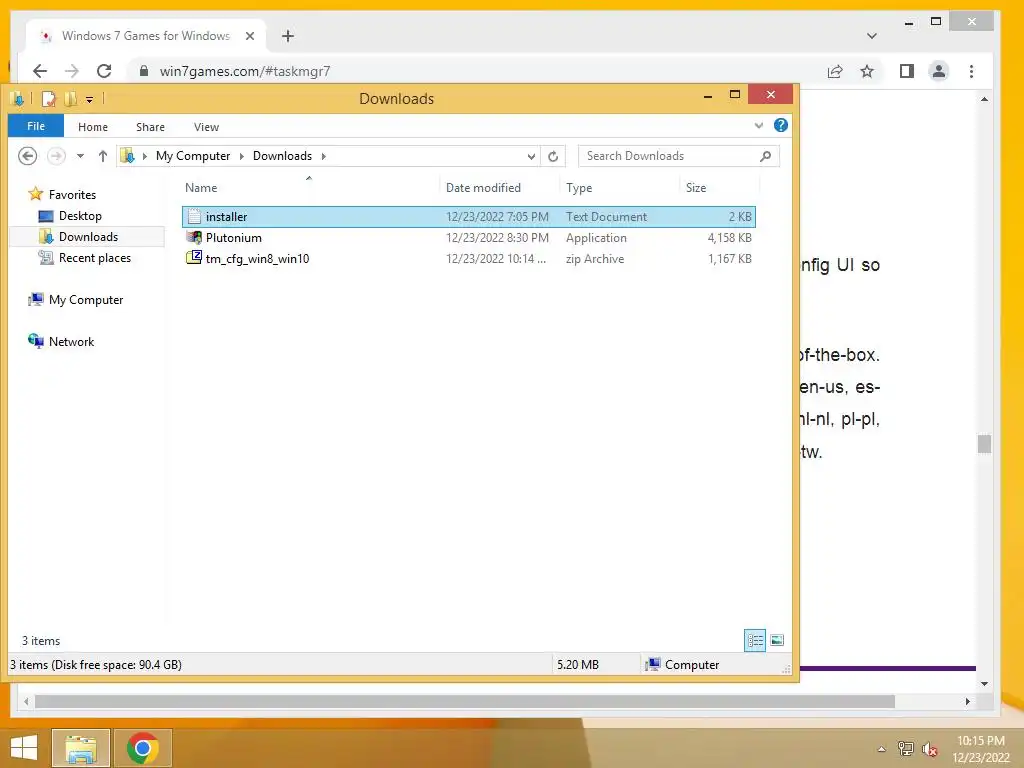Open Recent places in sidebar
Image resolution: width=1024 pixels, height=768 pixels.
(95, 258)
